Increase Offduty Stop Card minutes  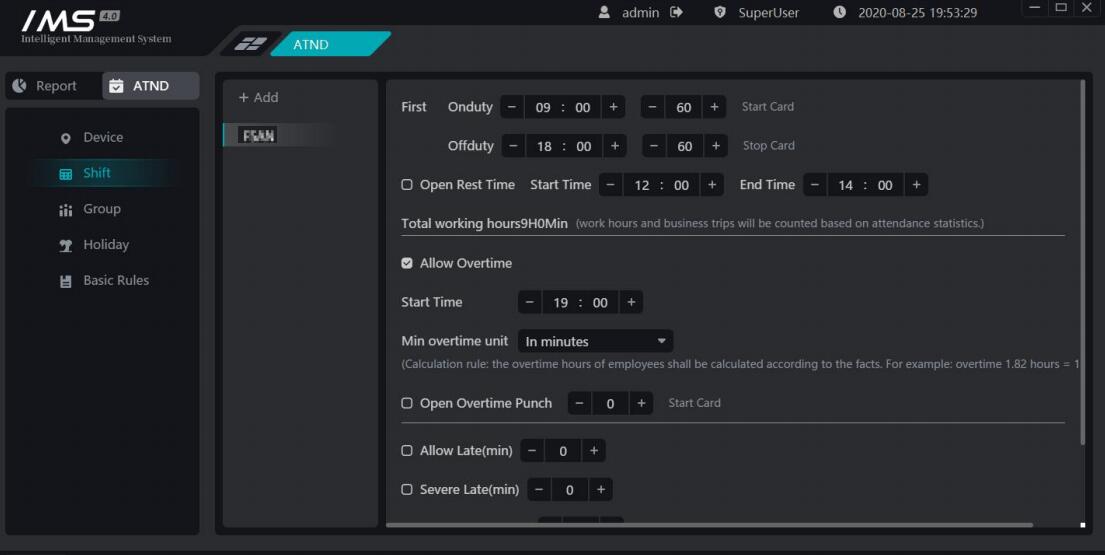click(716, 146)
